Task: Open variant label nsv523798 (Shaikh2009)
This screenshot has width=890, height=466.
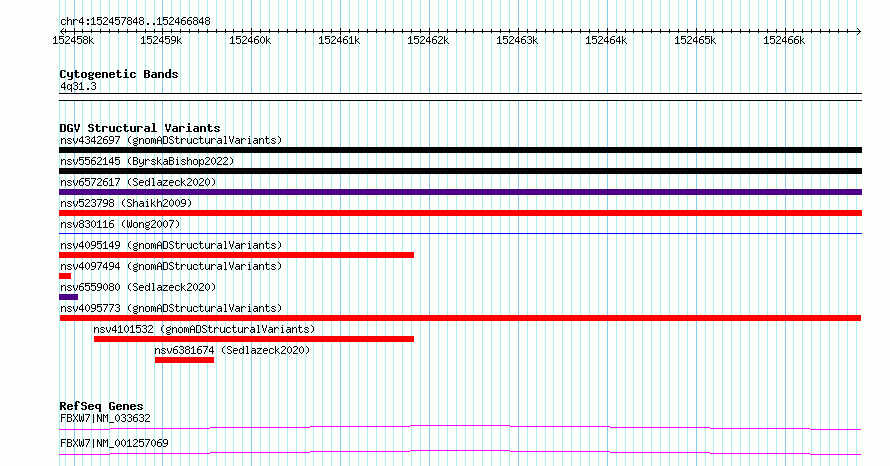Action: [x=126, y=203]
